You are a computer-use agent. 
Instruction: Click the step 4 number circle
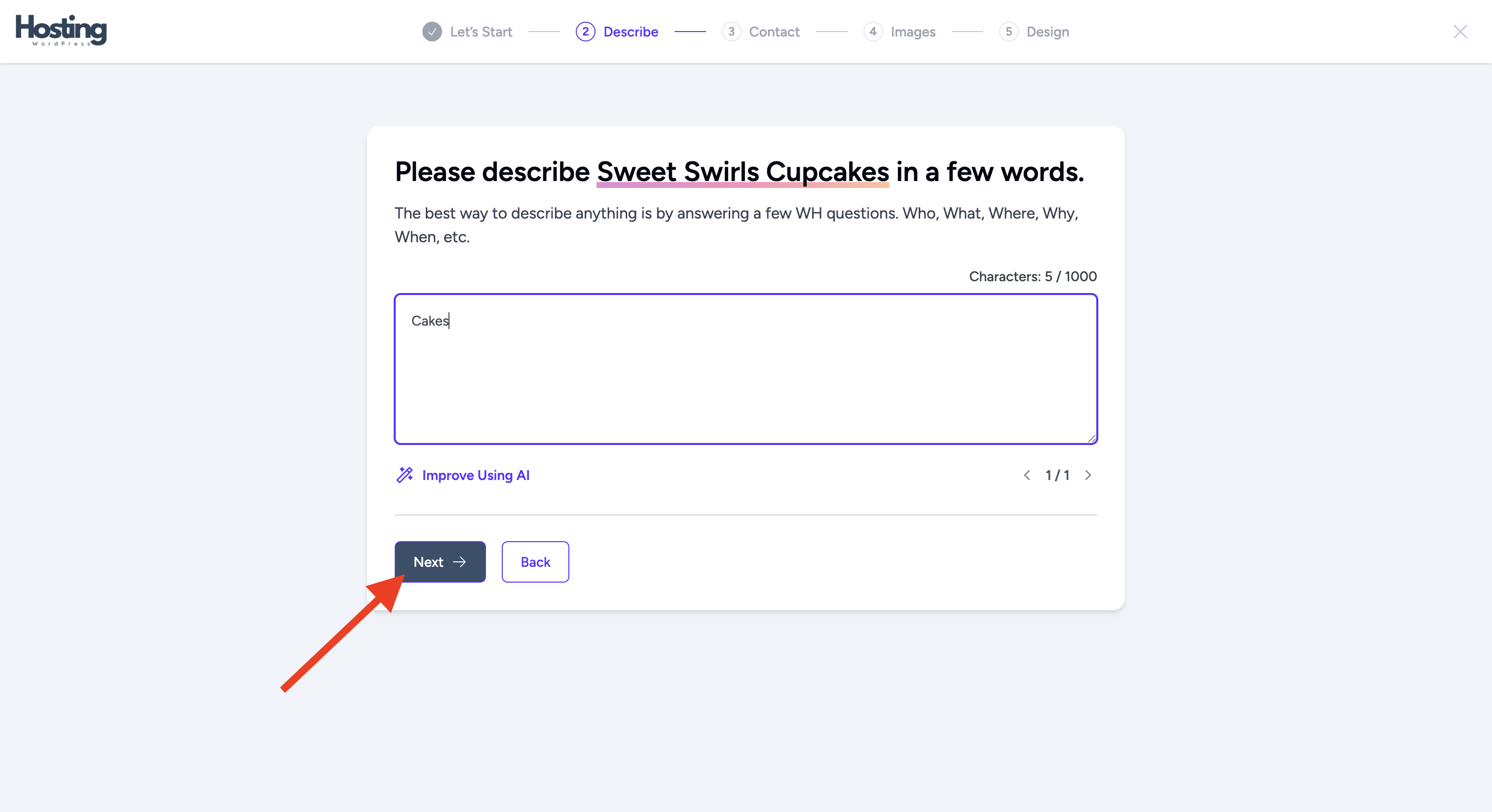click(x=872, y=32)
